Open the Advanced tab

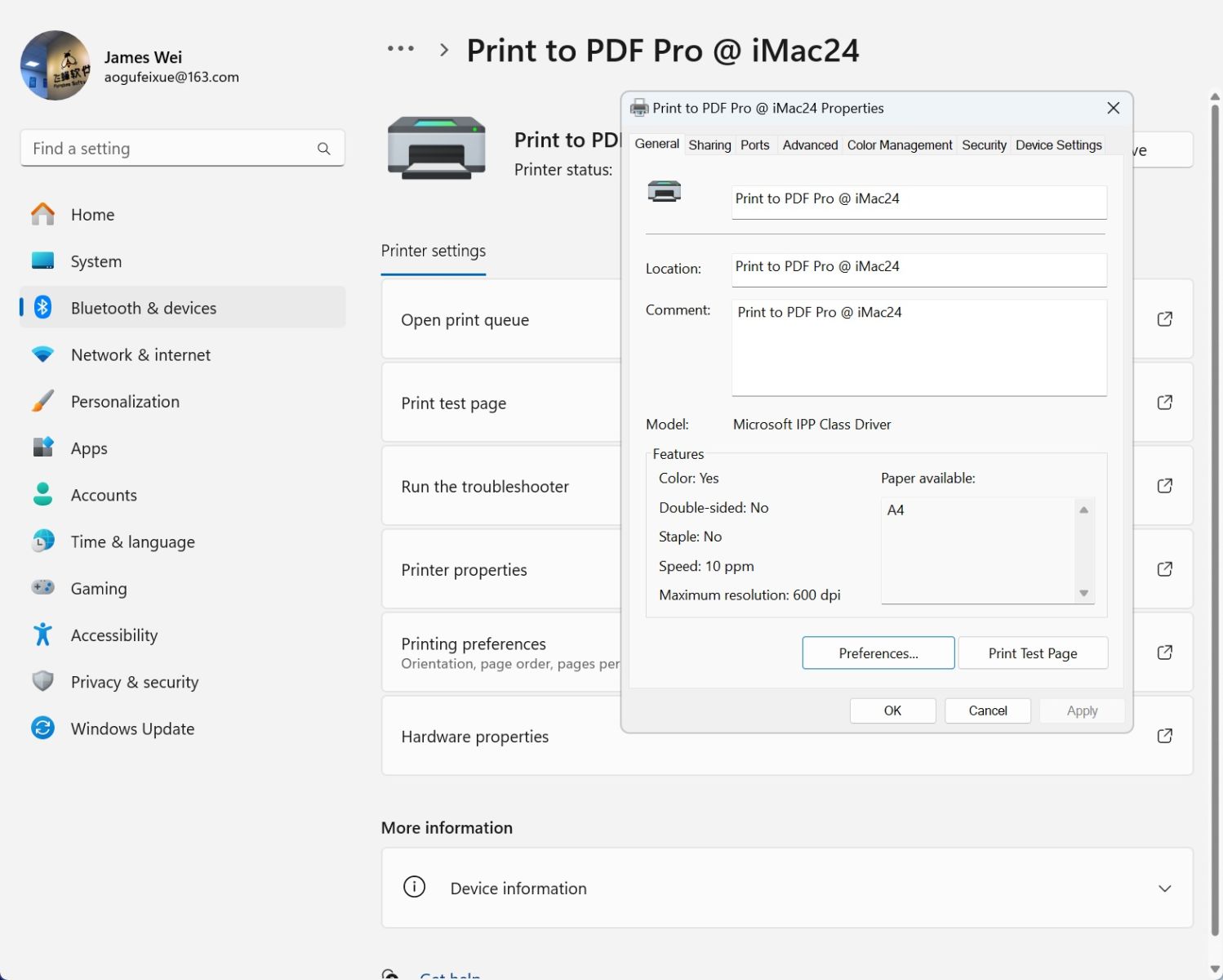810,145
